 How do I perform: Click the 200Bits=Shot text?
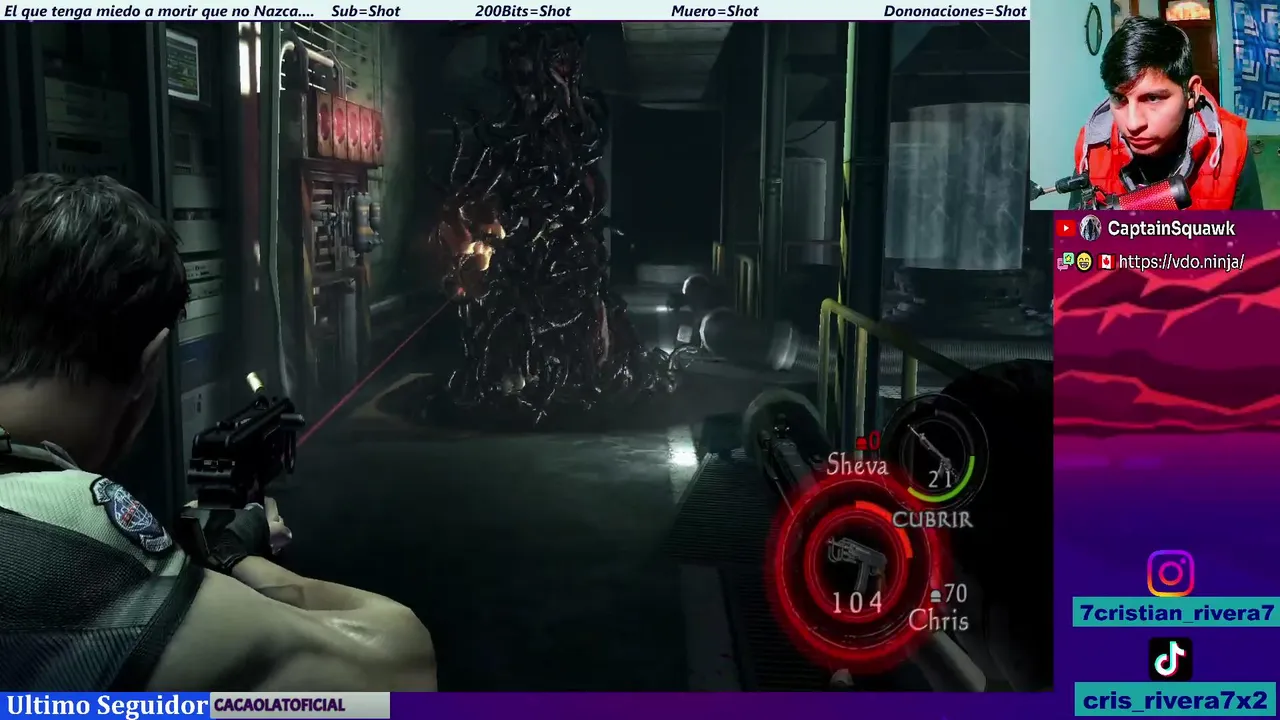[x=523, y=11]
